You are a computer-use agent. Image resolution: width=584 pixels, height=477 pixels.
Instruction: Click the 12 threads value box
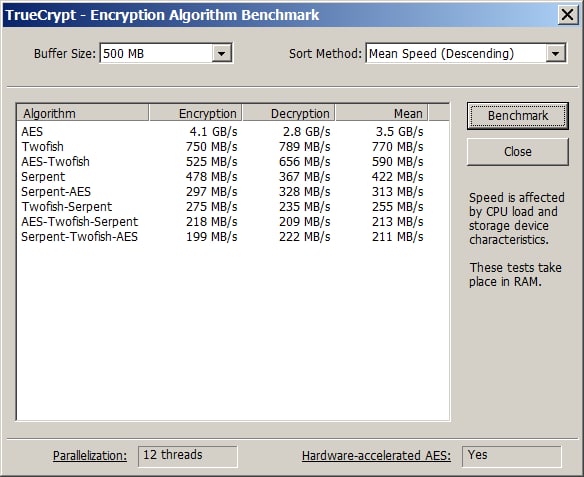point(187,456)
